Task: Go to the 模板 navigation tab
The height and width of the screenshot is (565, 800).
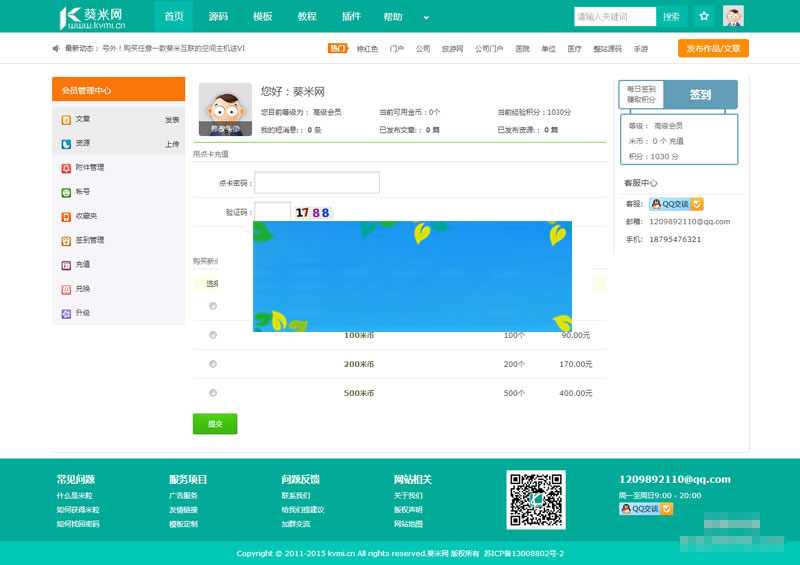Action: tap(262, 17)
